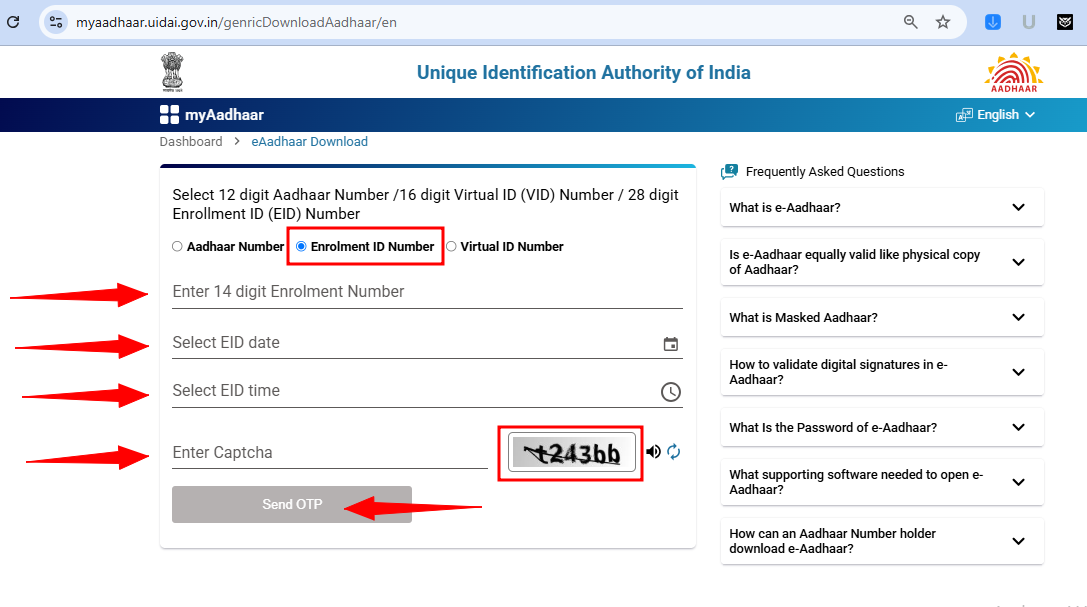Image resolution: width=1087 pixels, height=607 pixels.
Task: Go to Dashboard breadcrumb
Action: [191, 141]
